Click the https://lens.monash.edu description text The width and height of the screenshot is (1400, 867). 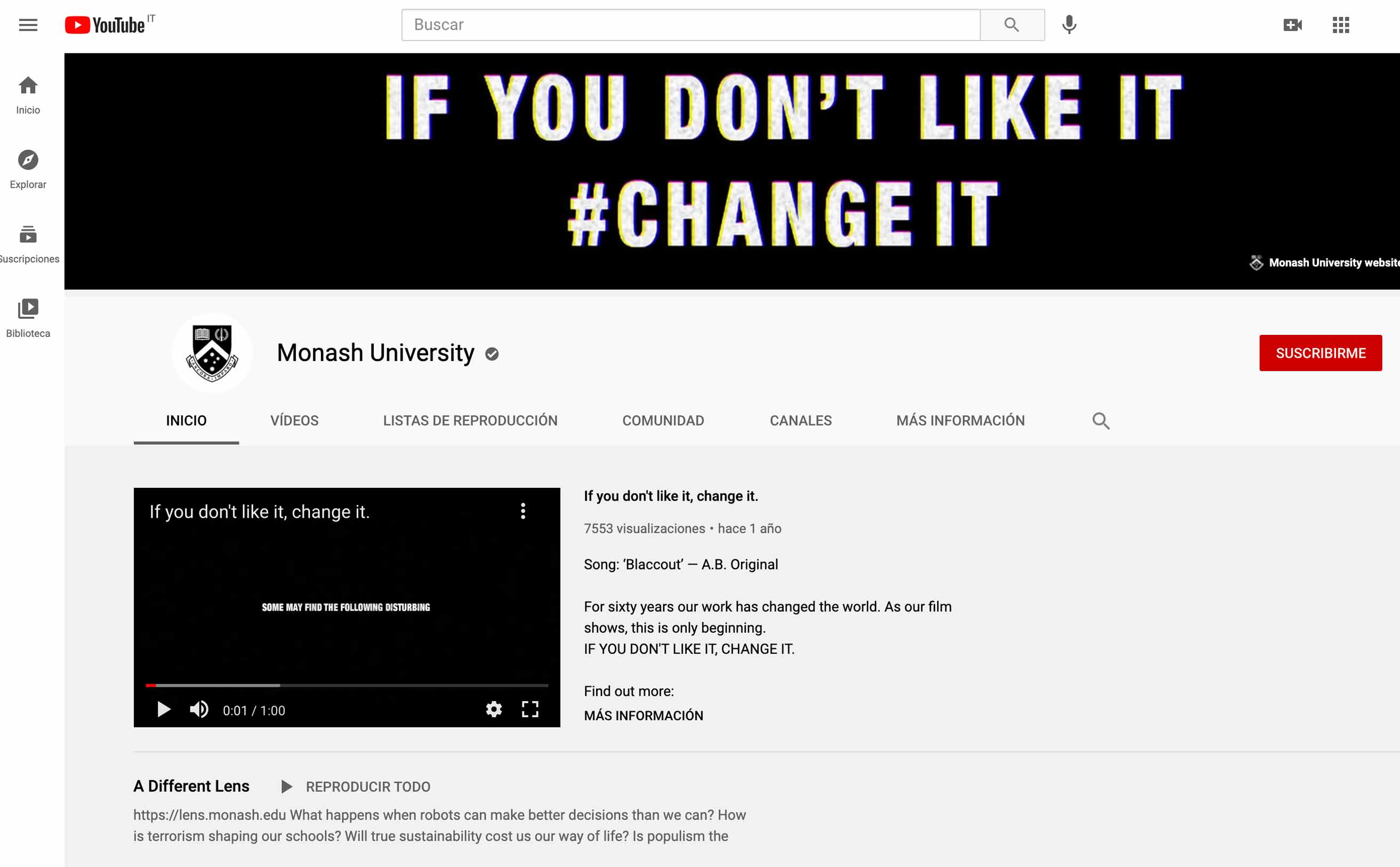210,815
